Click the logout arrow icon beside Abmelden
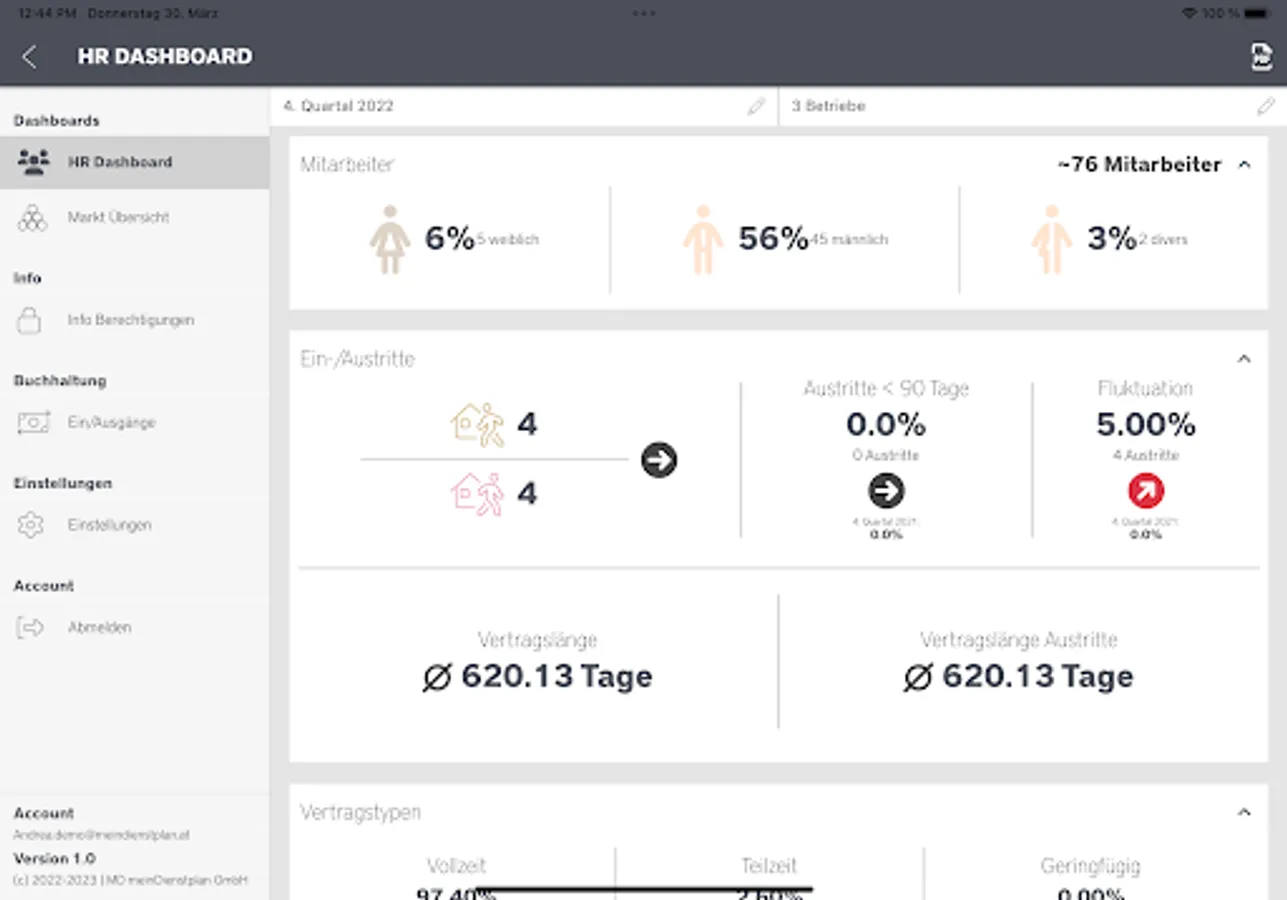This screenshot has width=1287, height=900. (x=31, y=628)
